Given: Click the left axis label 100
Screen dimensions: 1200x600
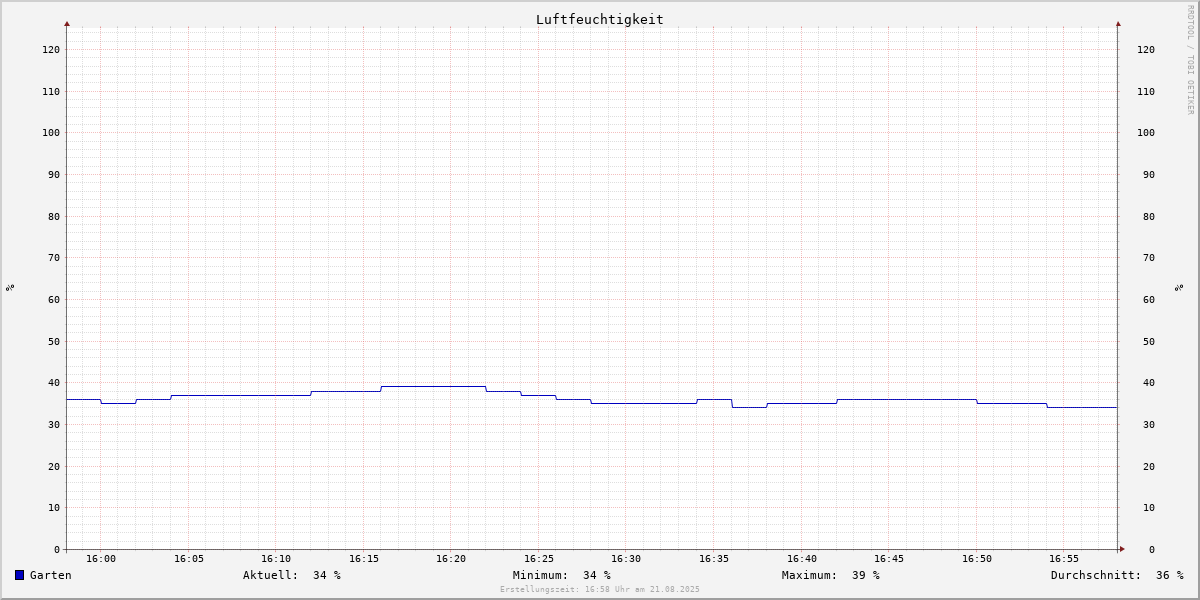Looking at the screenshot, I should 51,132.
